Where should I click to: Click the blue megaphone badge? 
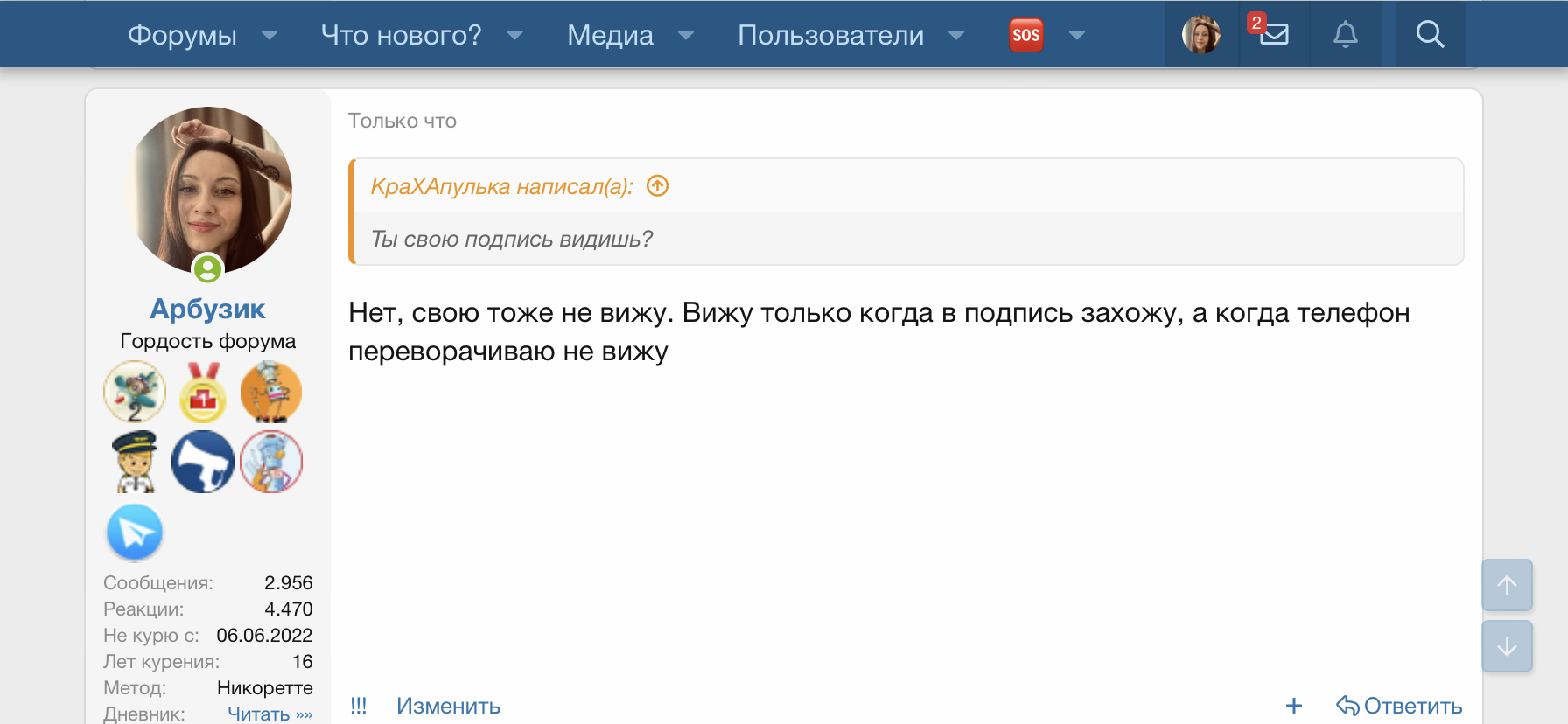[203, 462]
